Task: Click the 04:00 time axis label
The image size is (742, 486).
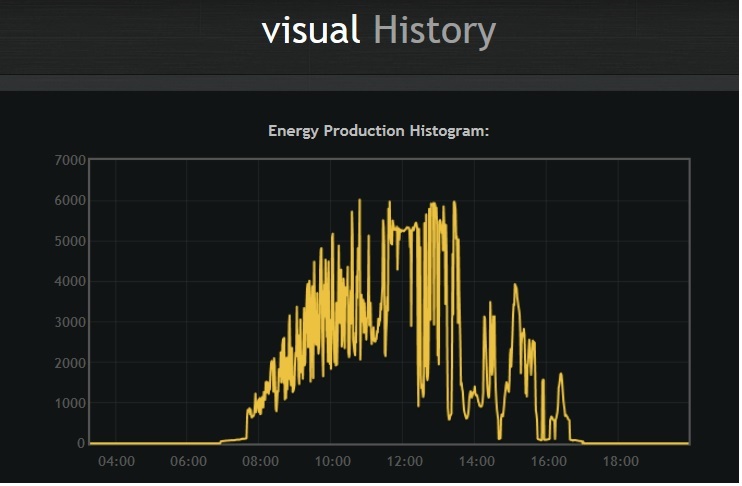Action: (116, 461)
